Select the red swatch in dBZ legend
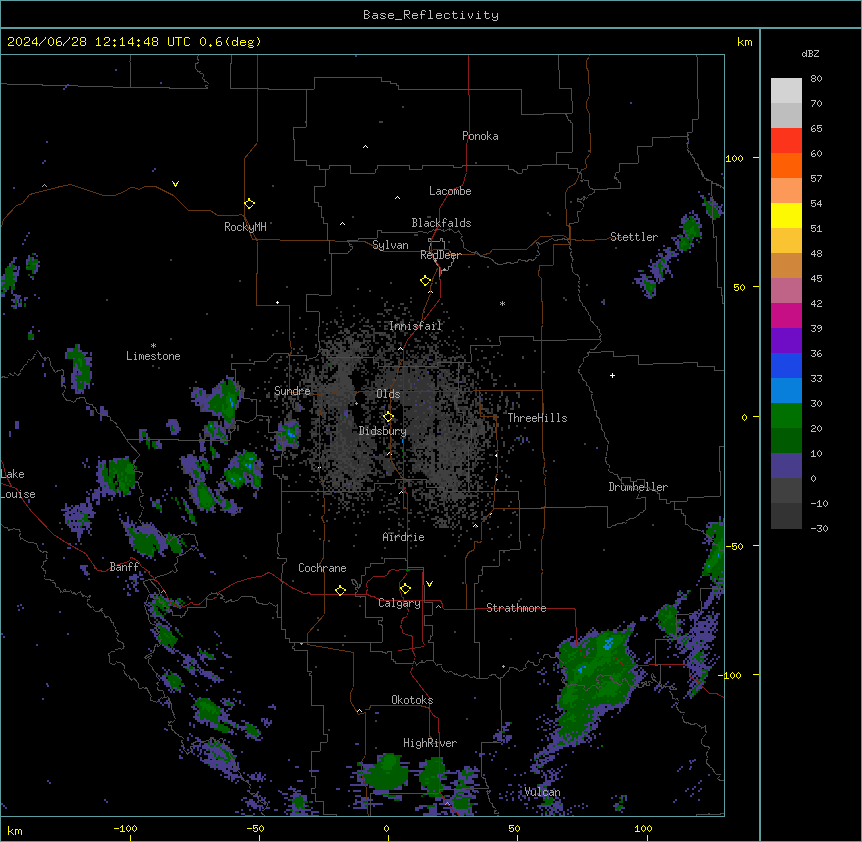 (786, 141)
